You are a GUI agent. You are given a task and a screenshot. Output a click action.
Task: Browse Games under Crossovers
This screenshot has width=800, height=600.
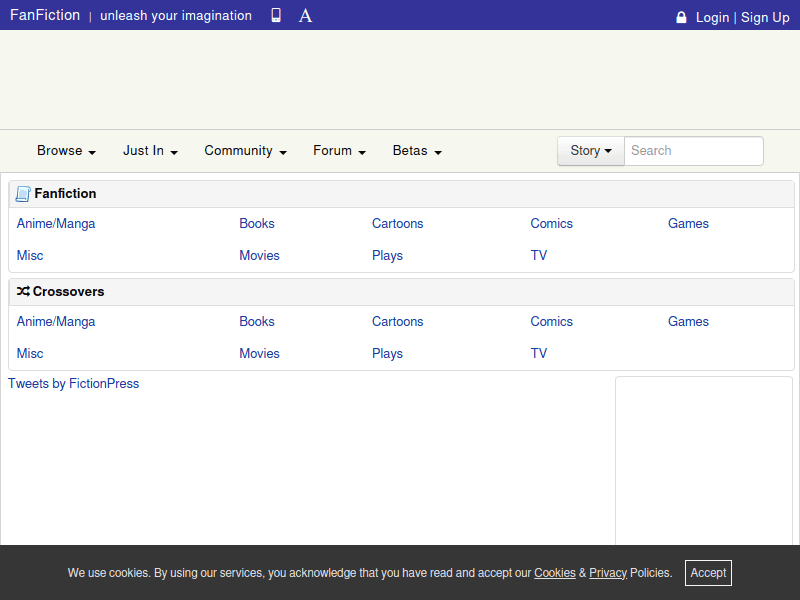[x=688, y=322]
